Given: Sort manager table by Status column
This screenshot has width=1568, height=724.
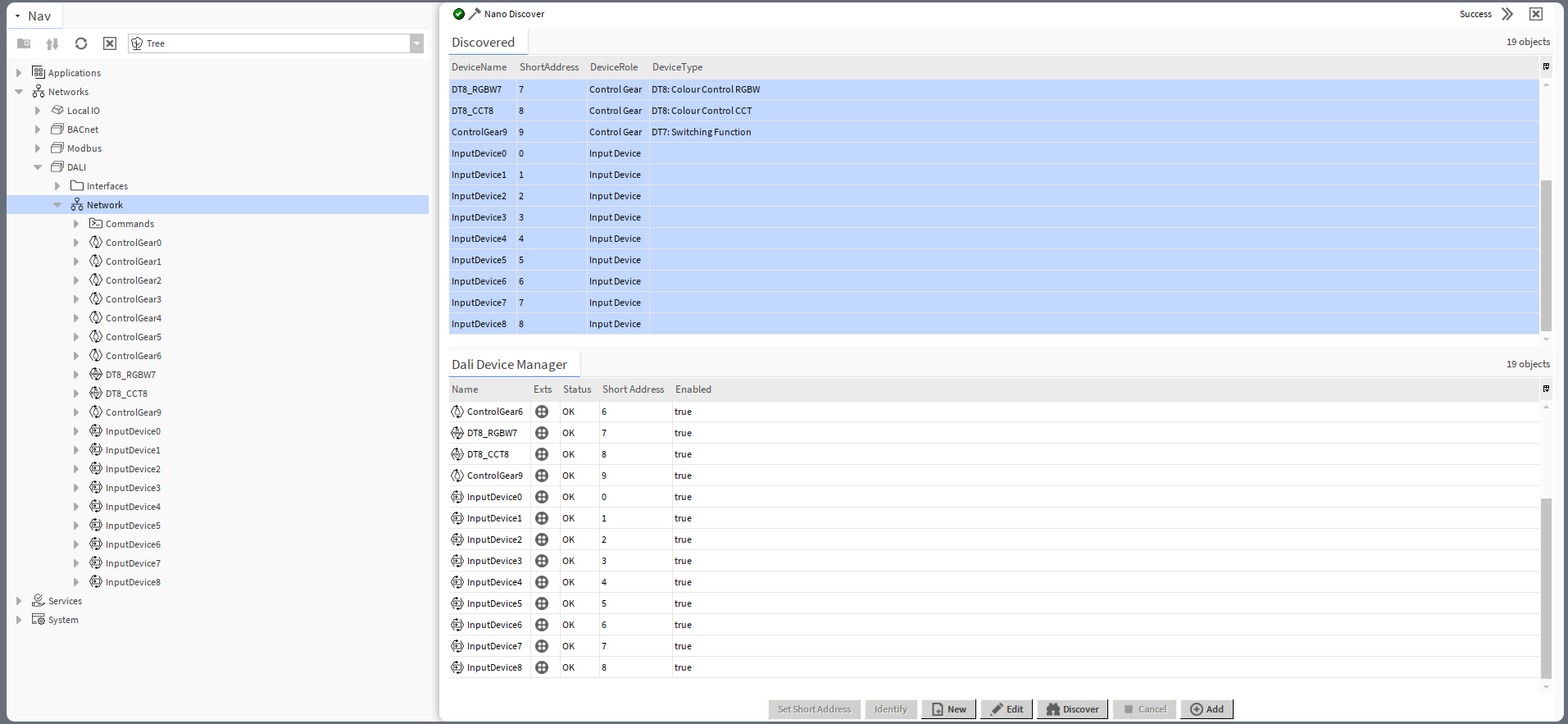Looking at the screenshot, I should coord(577,389).
